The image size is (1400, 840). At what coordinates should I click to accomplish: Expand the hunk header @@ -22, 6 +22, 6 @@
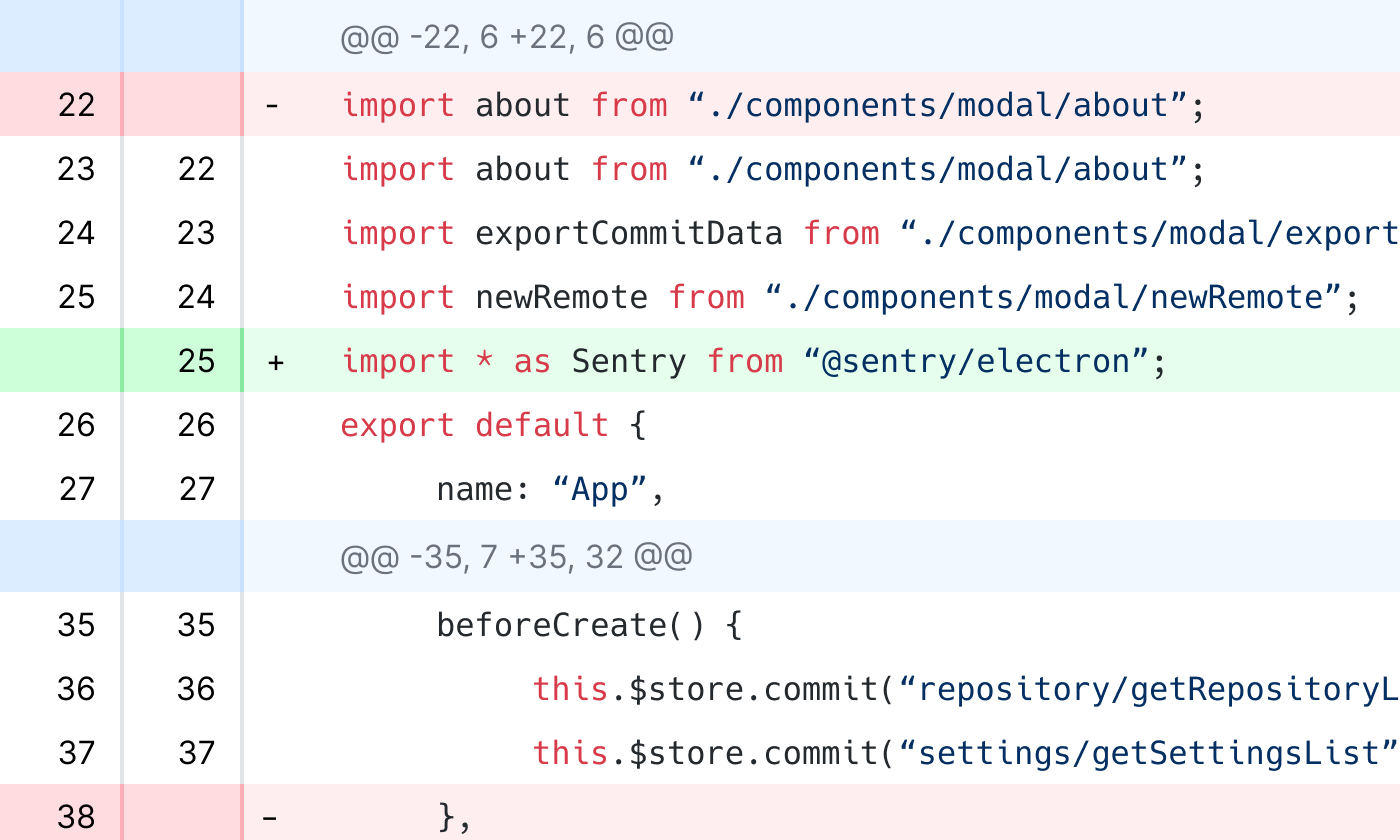[507, 38]
